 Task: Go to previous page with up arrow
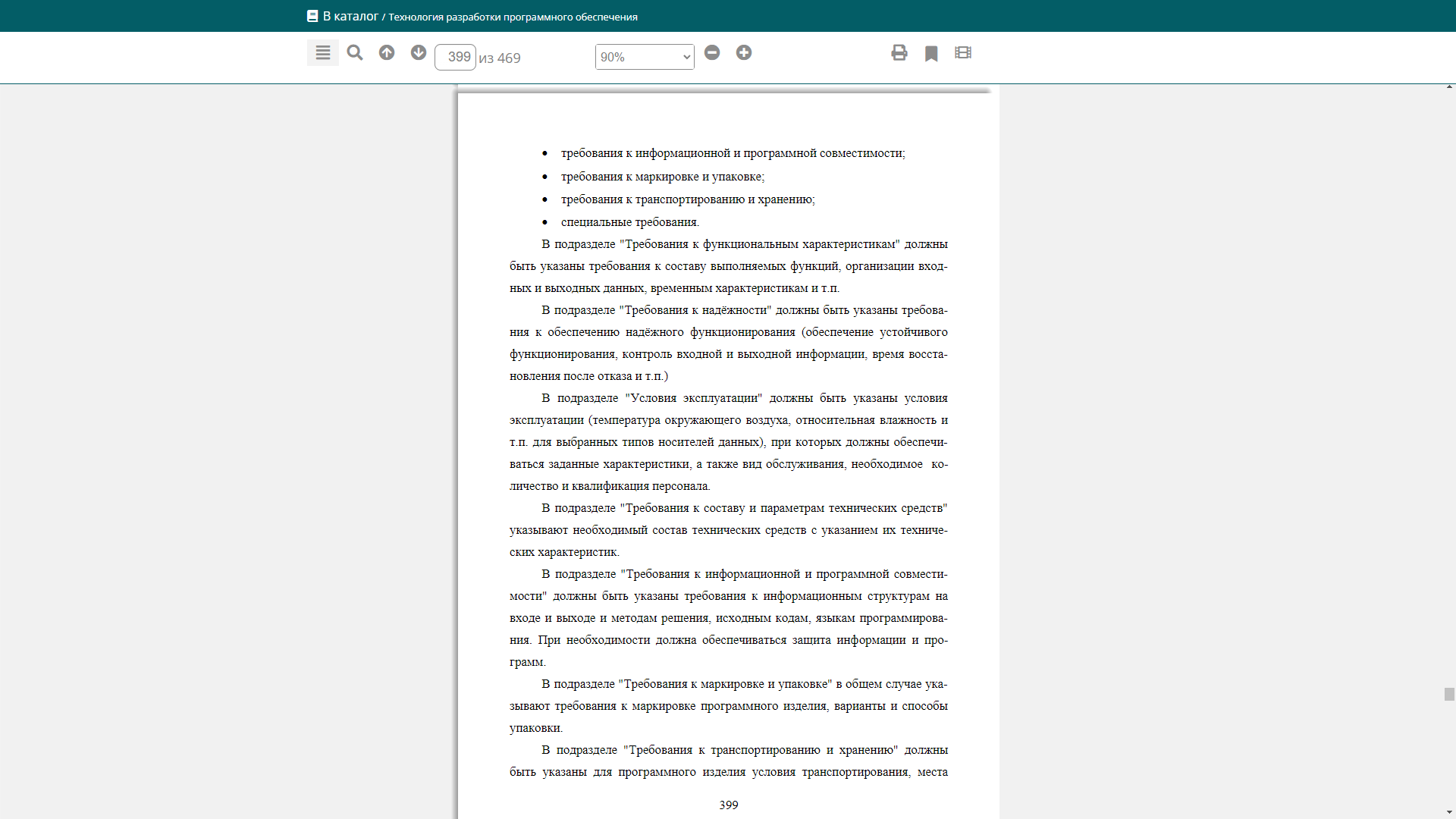(x=387, y=52)
